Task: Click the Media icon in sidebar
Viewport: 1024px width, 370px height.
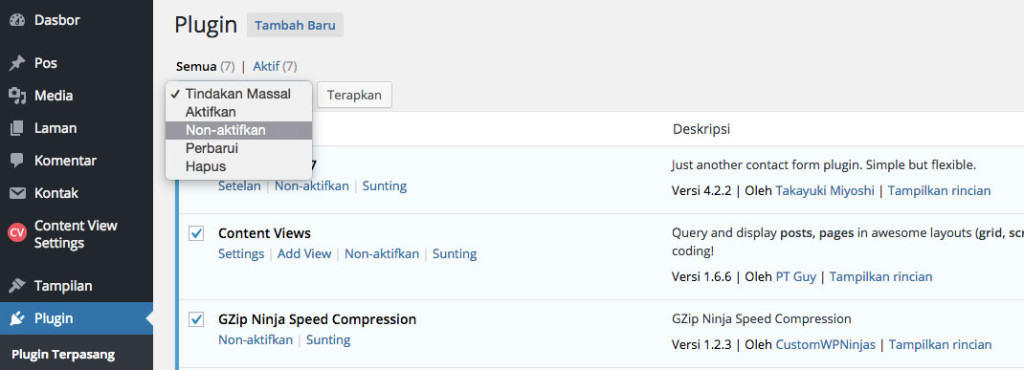Action: click(x=17, y=96)
